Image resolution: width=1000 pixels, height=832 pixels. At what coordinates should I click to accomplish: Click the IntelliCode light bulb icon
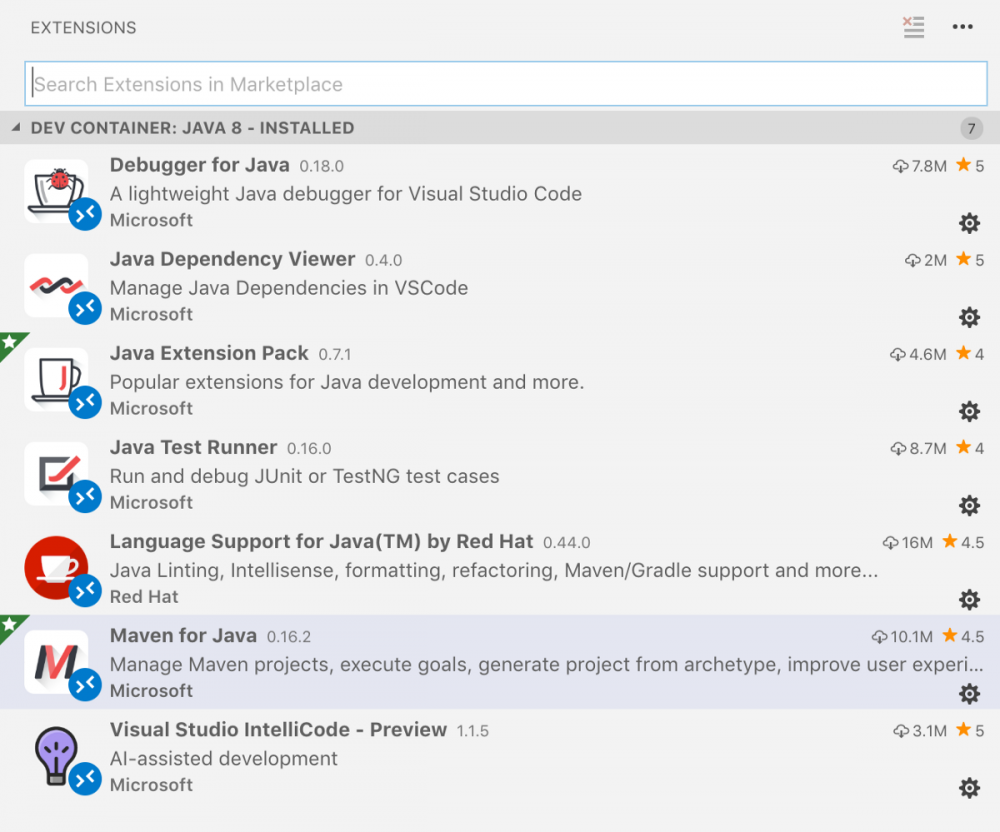coord(55,756)
